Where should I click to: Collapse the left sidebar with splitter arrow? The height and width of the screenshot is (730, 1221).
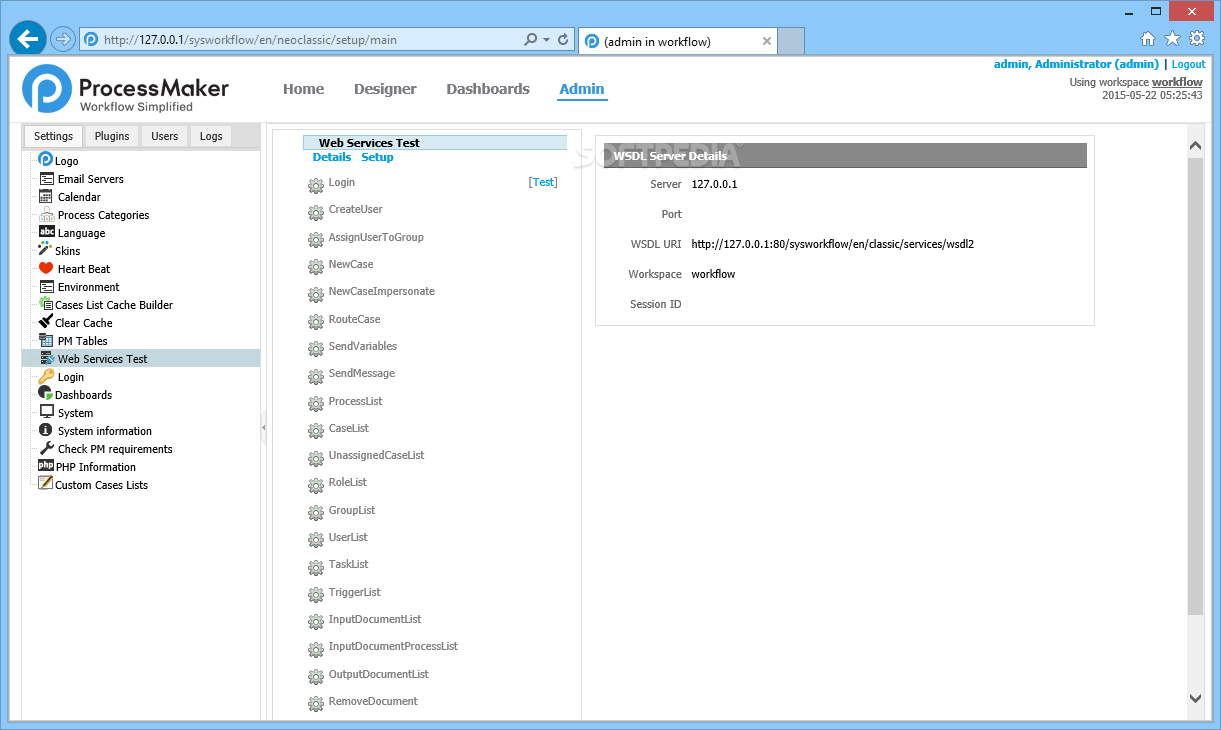[x=264, y=427]
